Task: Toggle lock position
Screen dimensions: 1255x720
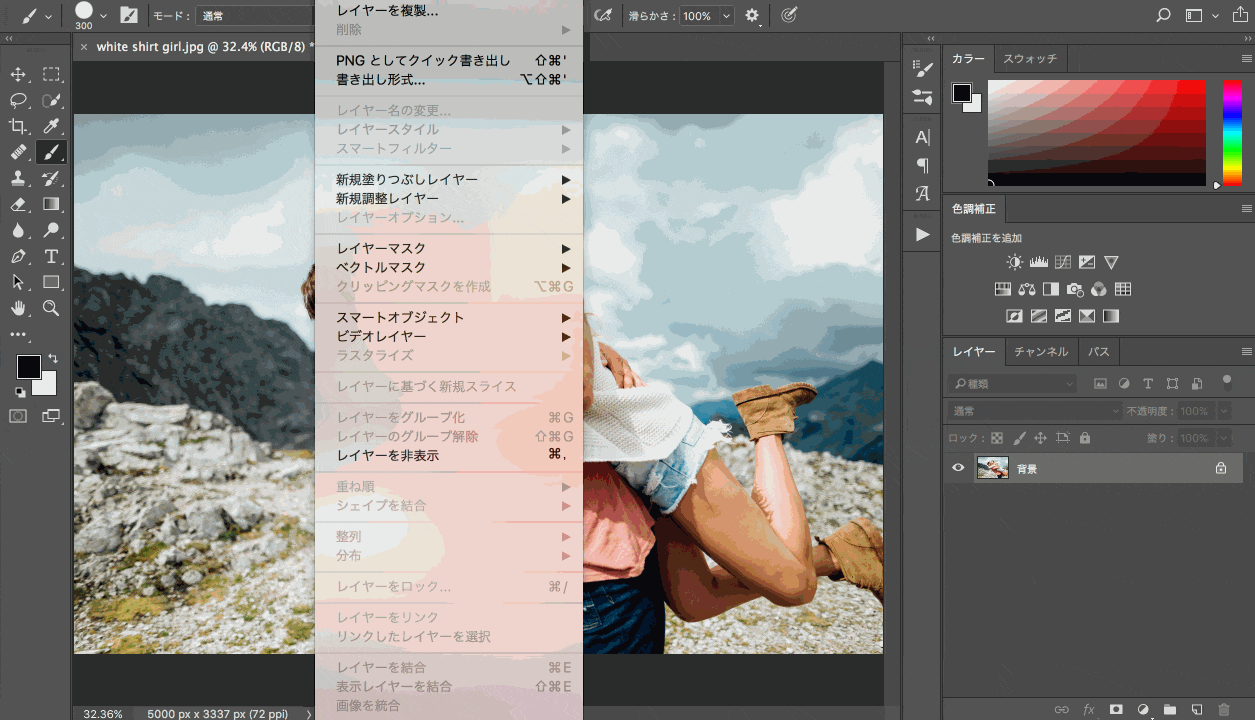Action: tap(1040, 438)
